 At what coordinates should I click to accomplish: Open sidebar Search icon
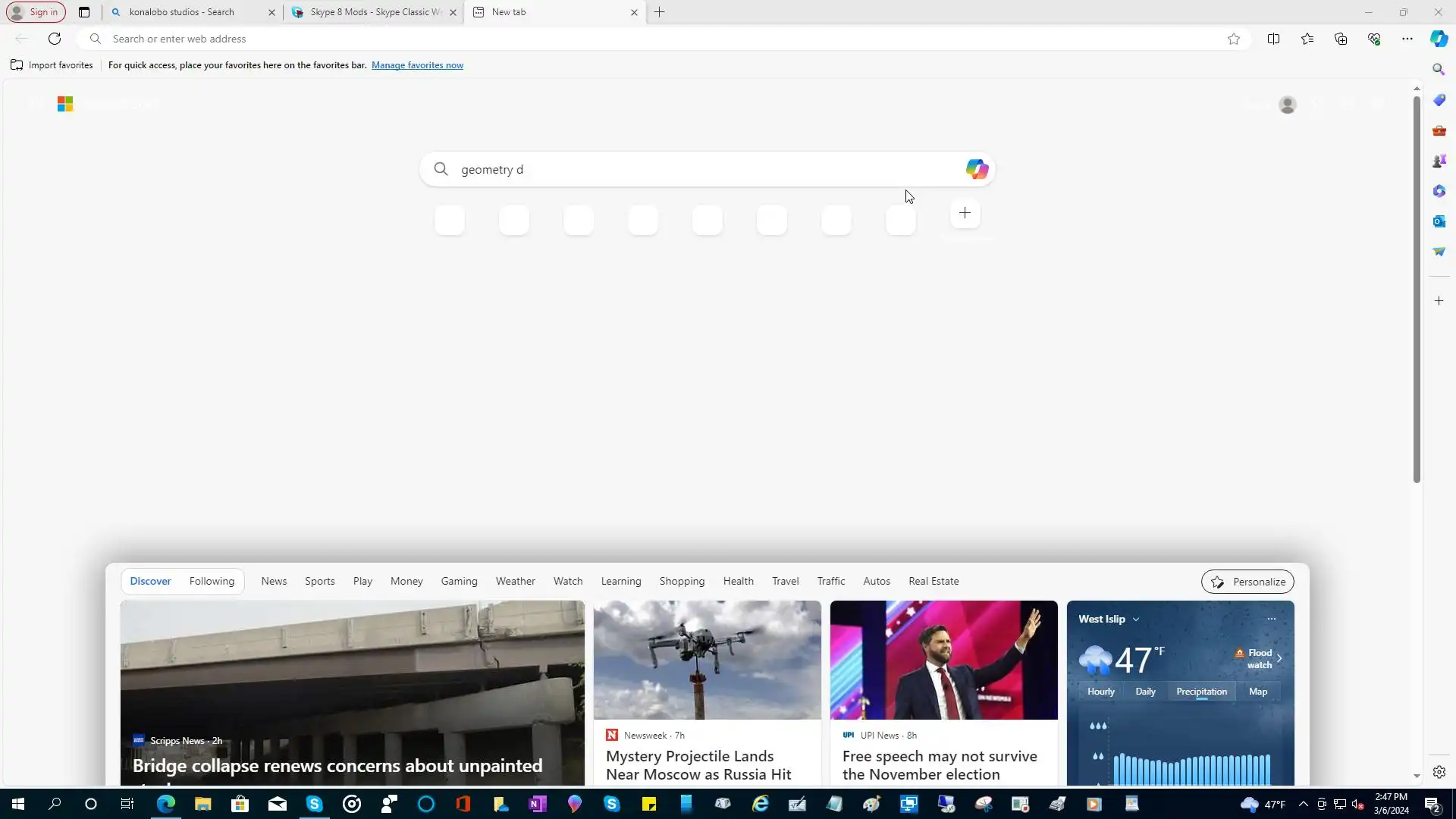point(1439,69)
